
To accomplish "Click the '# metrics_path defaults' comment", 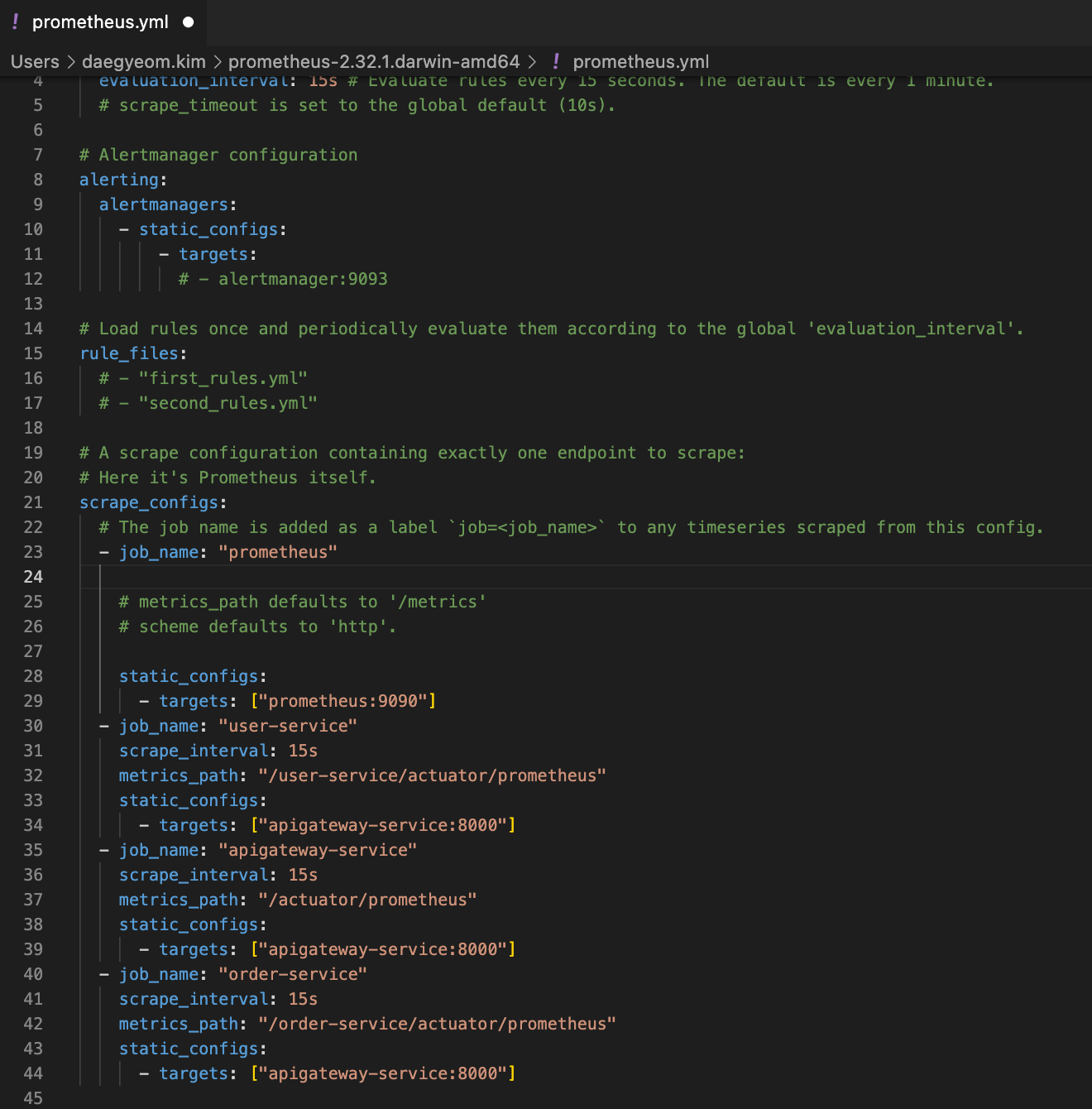I will pos(303,602).
